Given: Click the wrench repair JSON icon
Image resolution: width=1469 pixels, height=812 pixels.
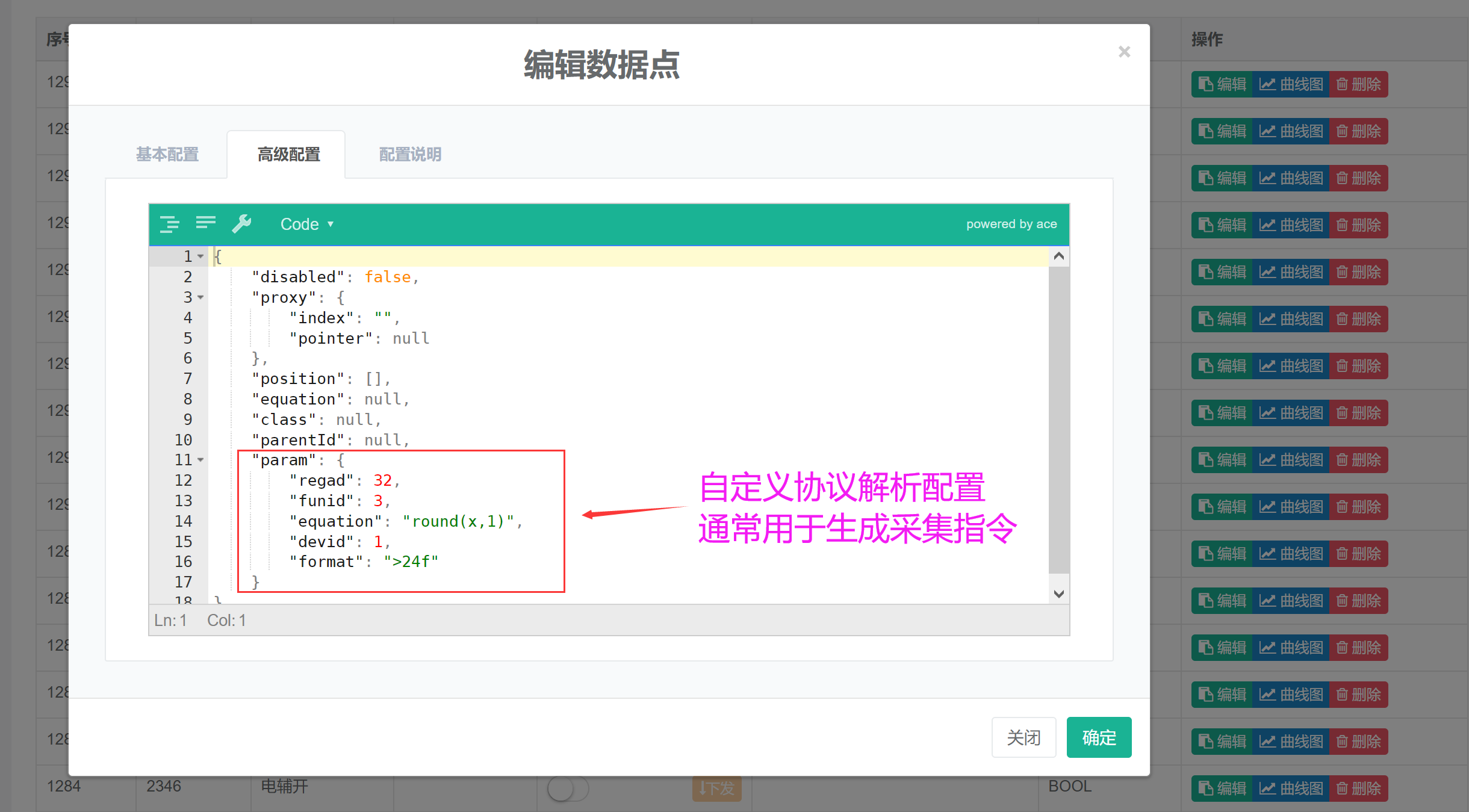Looking at the screenshot, I should click(242, 224).
